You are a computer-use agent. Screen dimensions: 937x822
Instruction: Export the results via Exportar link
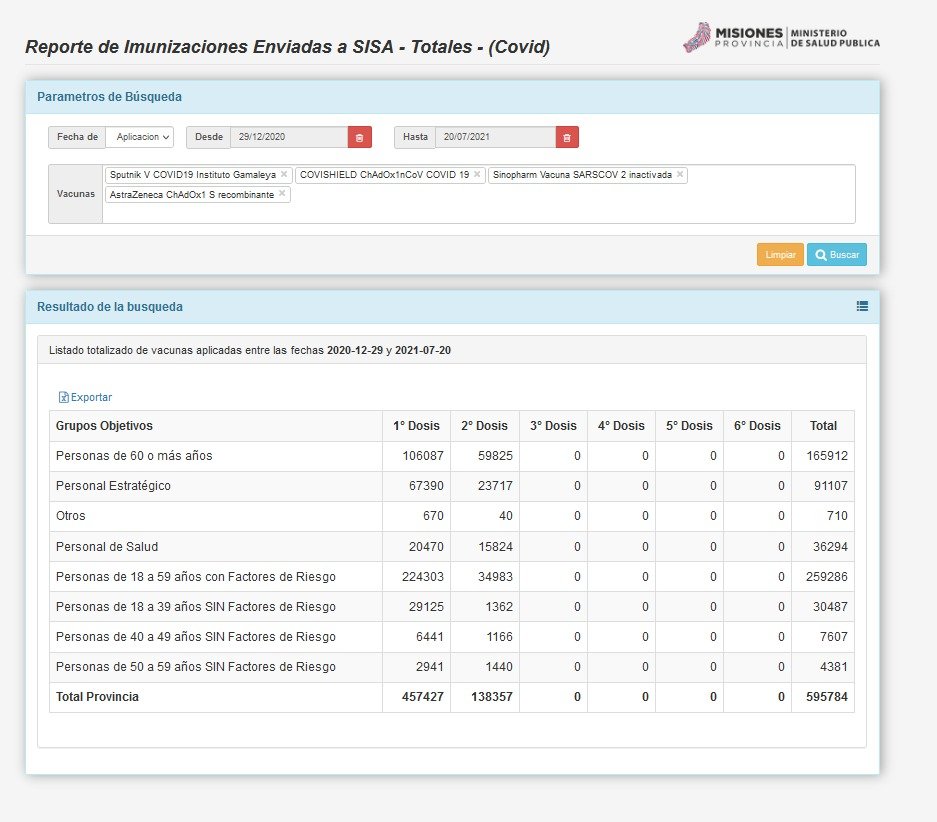(x=86, y=397)
